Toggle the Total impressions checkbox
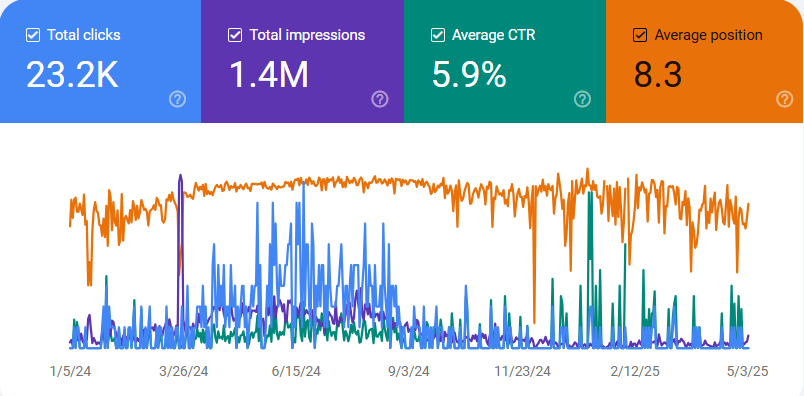Image resolution: width=804 pixels, height=396 pixels. coord(235,35)
